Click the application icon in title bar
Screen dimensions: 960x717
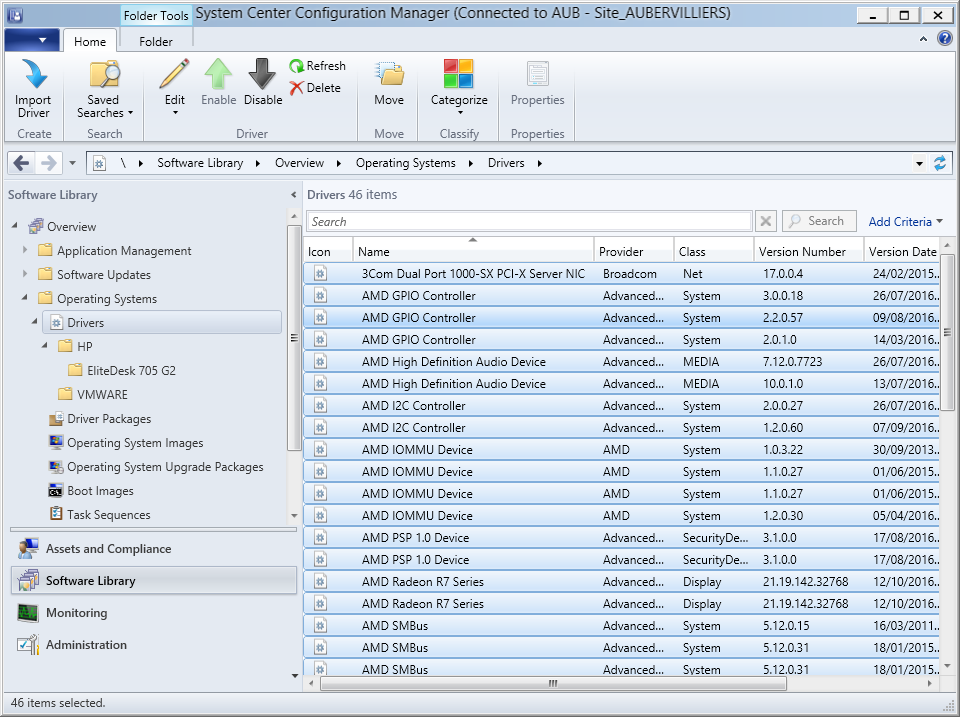coord(15,15)
